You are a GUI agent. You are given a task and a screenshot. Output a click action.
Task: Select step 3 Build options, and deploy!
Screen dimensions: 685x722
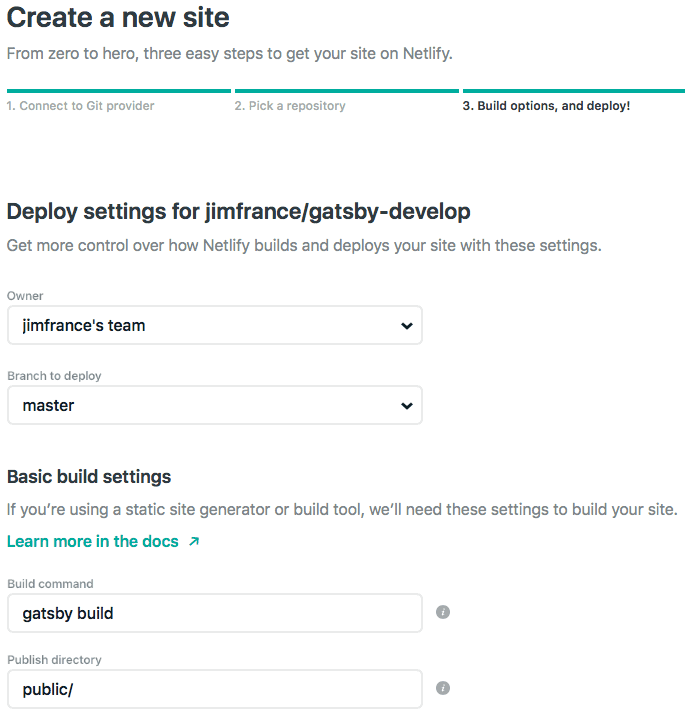click(546, 106)
